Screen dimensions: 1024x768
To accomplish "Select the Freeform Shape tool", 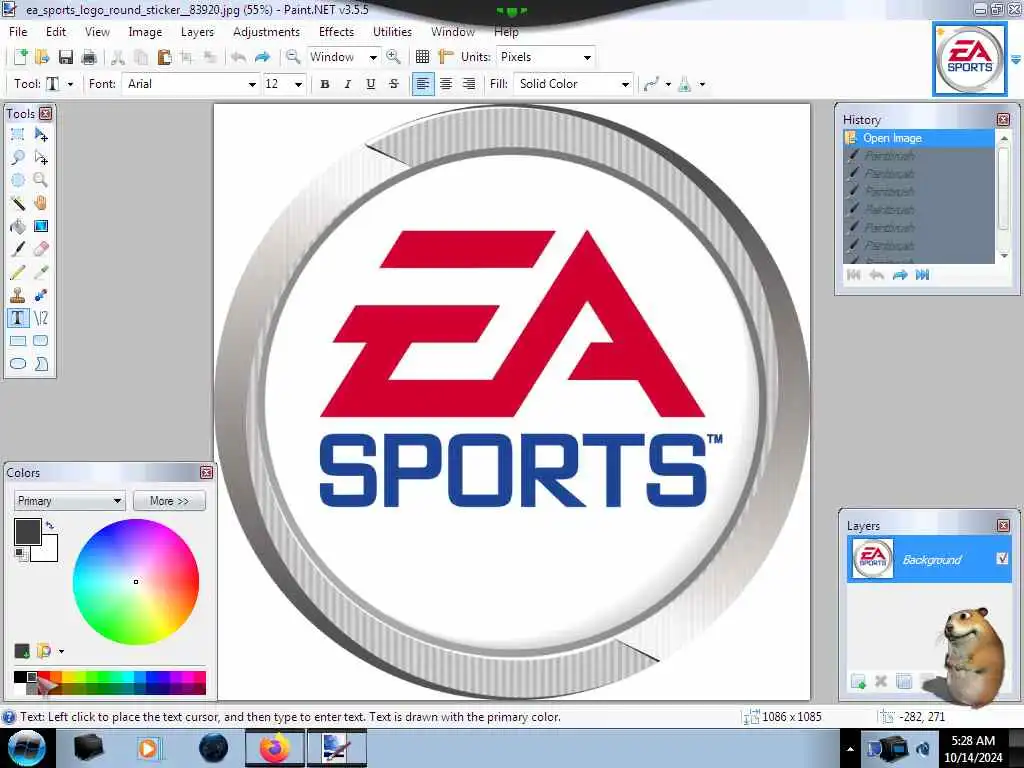I will pyautogui.click(x=40, y=364).
